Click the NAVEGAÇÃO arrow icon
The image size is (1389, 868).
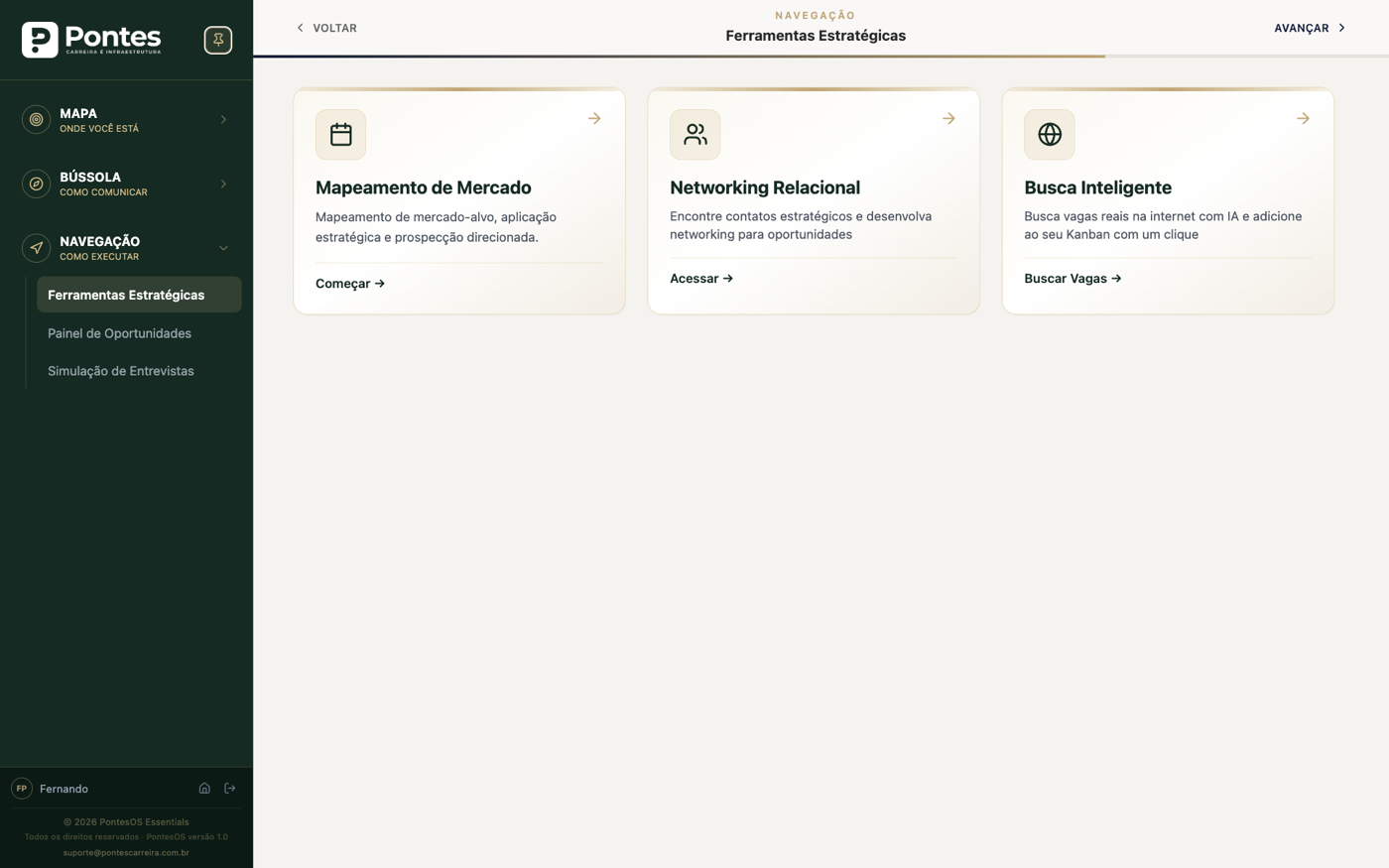(x=37, y=248)
